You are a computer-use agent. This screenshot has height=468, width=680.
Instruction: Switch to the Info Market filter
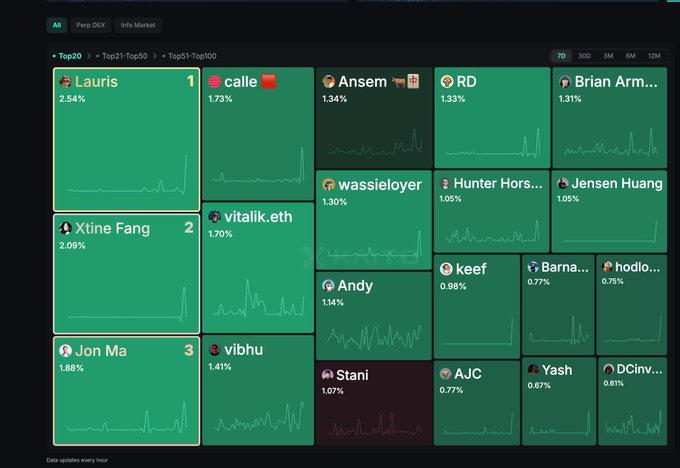(x=138, y=25)
